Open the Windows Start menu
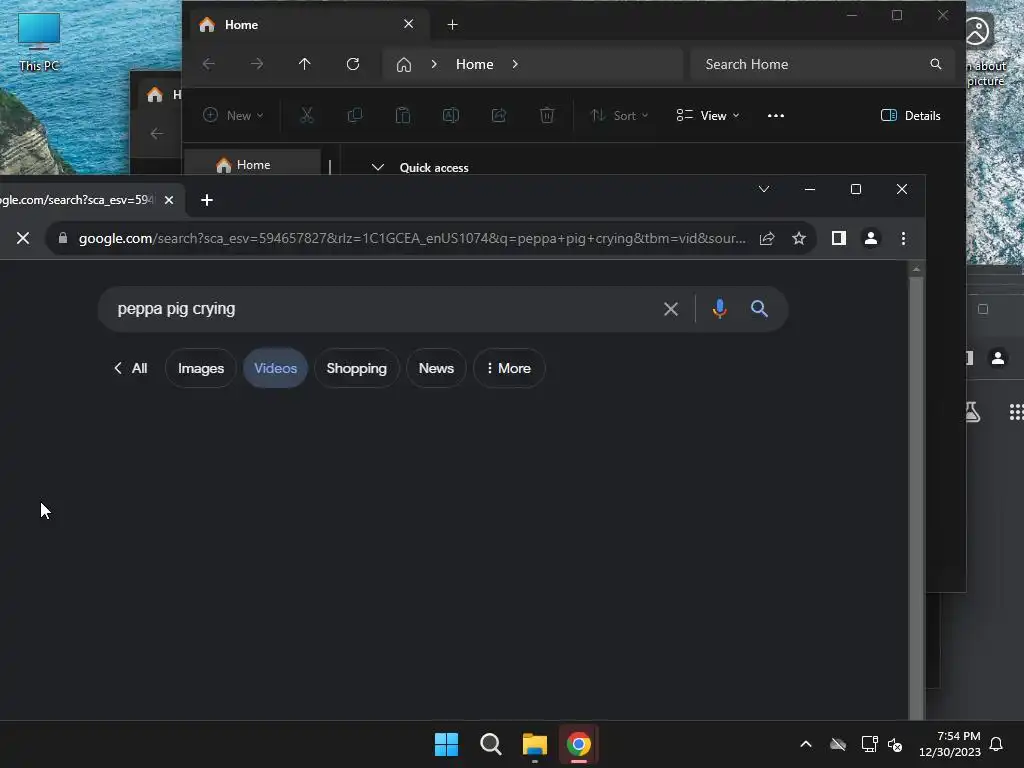This screenshot has width=1024, height=768. 447,744
